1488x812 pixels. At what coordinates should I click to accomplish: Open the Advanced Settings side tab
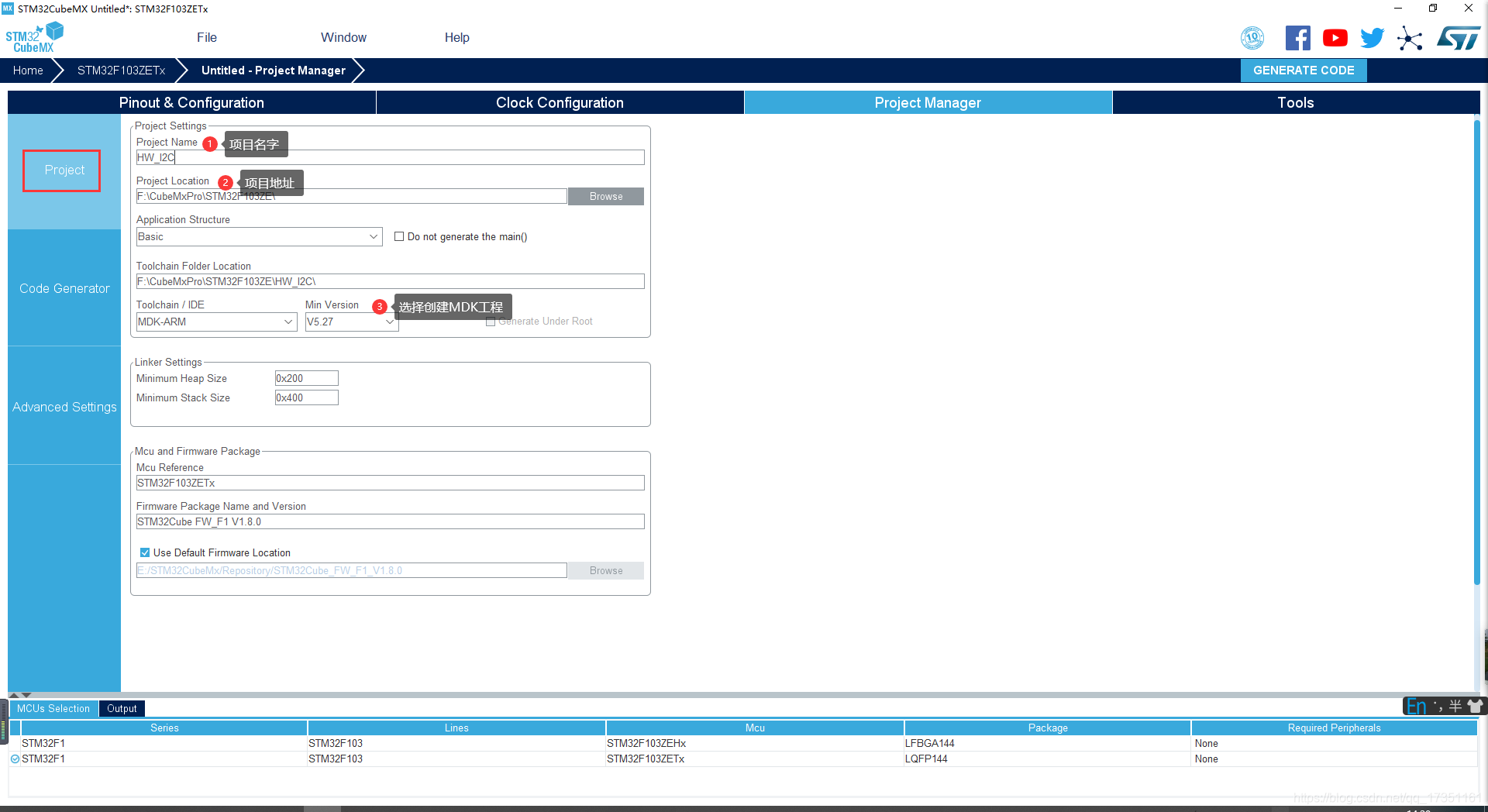tap(64, 407)
